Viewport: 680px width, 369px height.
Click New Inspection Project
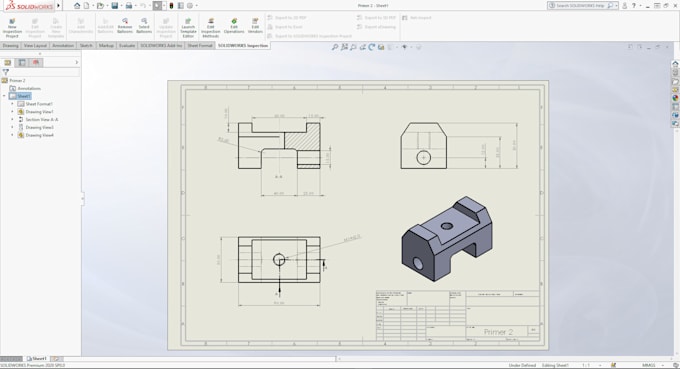click(12, 28)
